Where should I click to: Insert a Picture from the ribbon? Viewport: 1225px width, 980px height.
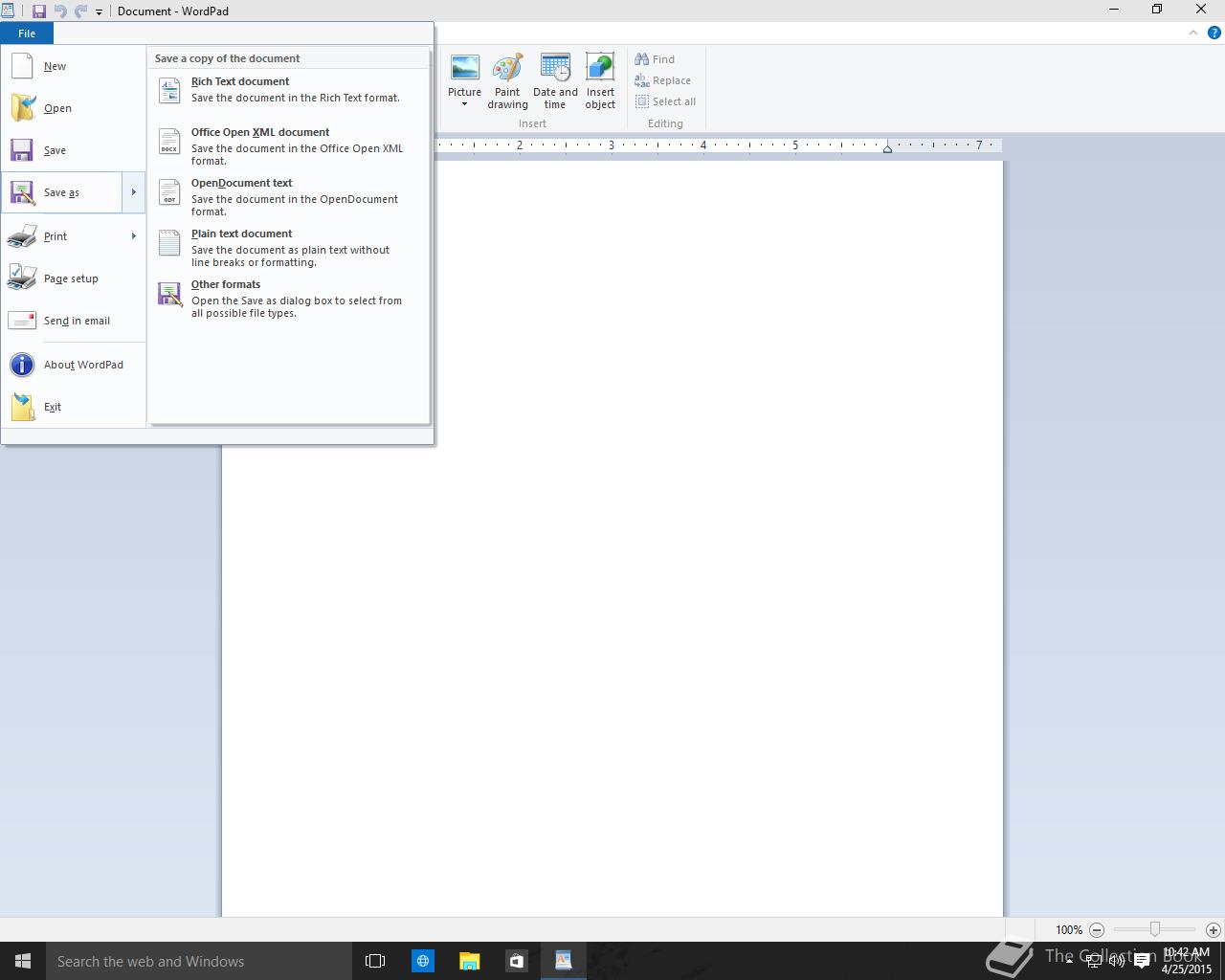click(464, 73)
